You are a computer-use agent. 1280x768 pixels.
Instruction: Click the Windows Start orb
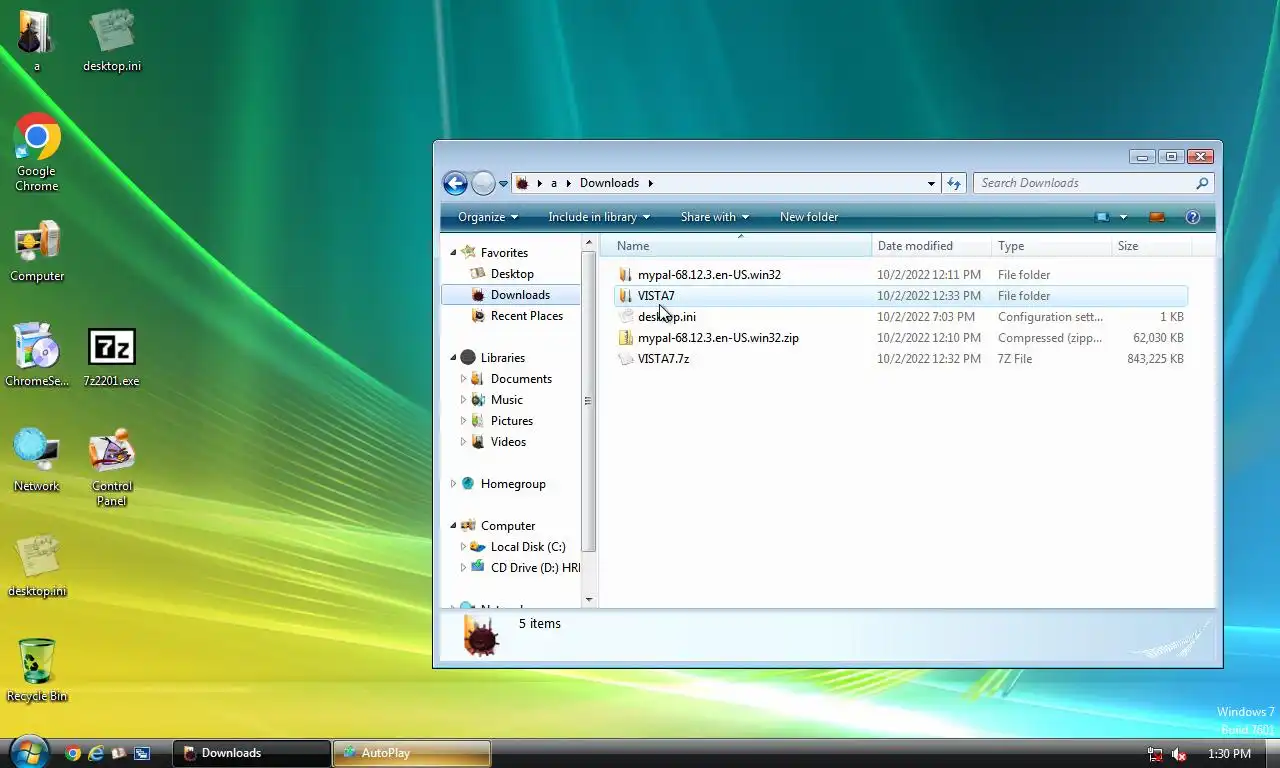(28, 751)
